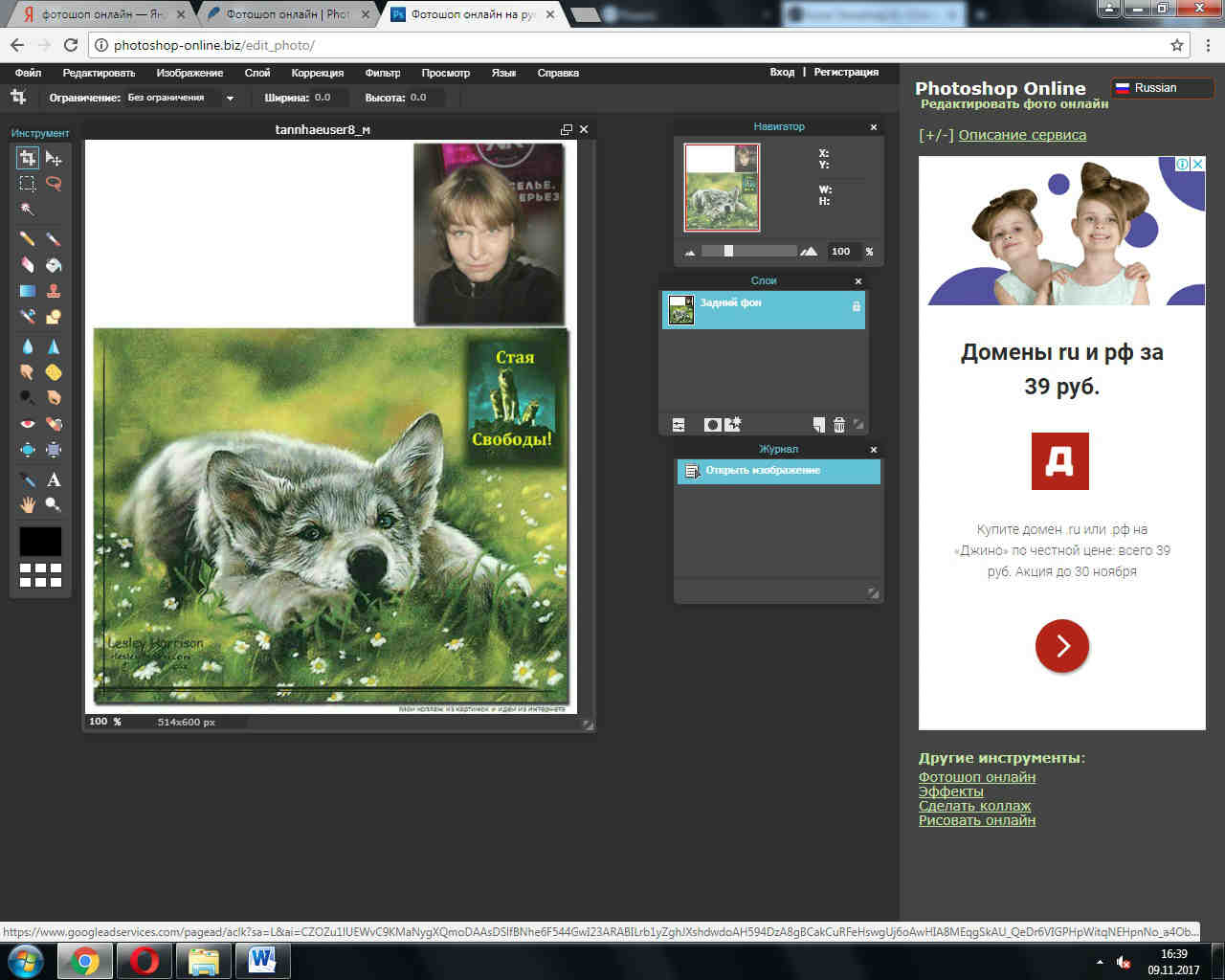Create a new layer in the Слои panel
This screenshot has width=1225, height=980.
[x=818, y=425]
